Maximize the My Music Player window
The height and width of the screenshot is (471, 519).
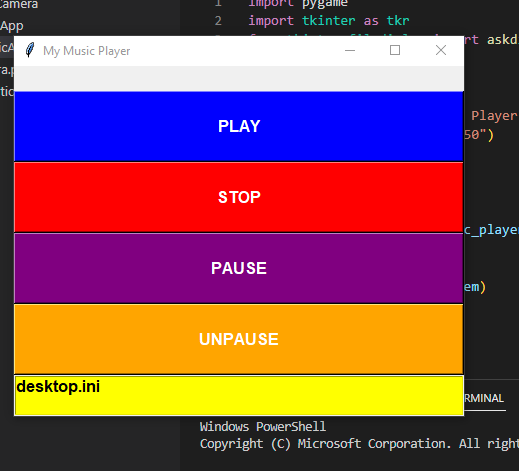[395, 51]
